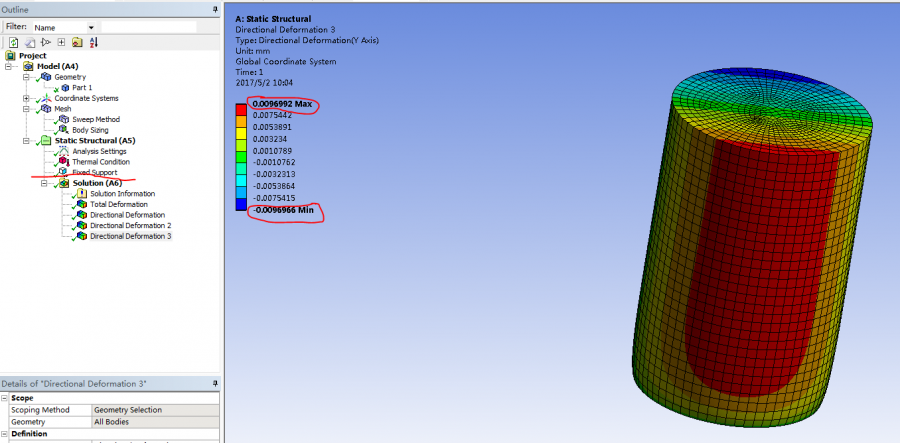Select Part 1 under Geometry
The image size is (900, 443).
tap(82, 88)
